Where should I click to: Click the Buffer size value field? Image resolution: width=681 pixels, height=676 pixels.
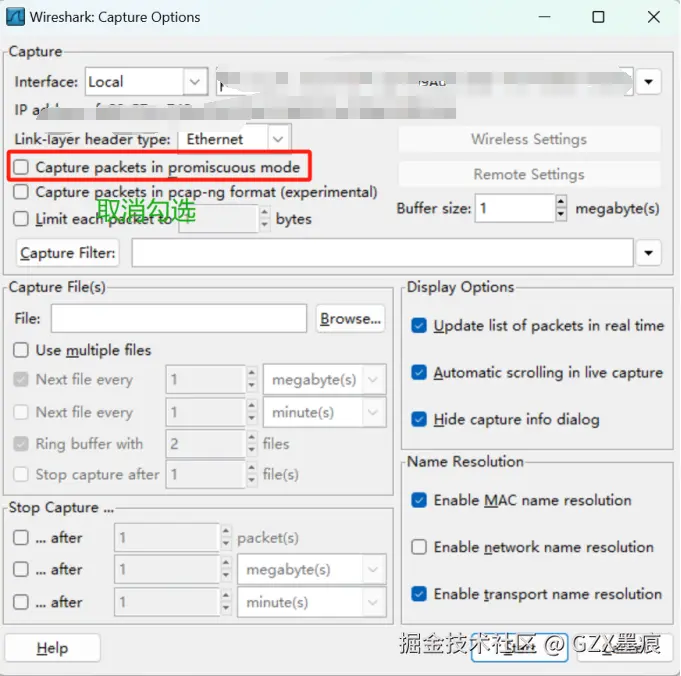[515, 208]
